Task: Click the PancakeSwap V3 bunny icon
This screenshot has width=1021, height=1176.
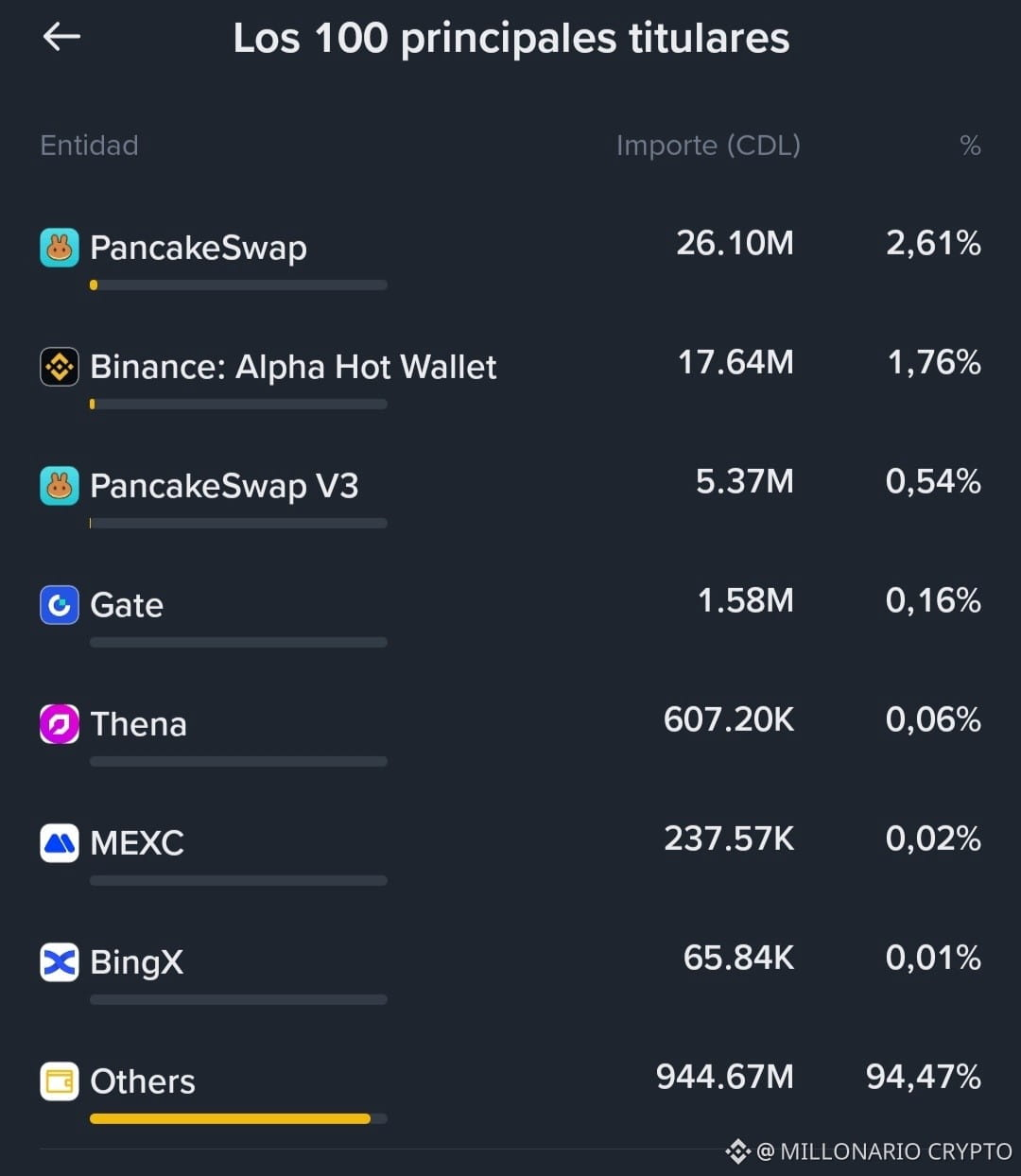Action: pyautogui.click(x=60, y=486)
